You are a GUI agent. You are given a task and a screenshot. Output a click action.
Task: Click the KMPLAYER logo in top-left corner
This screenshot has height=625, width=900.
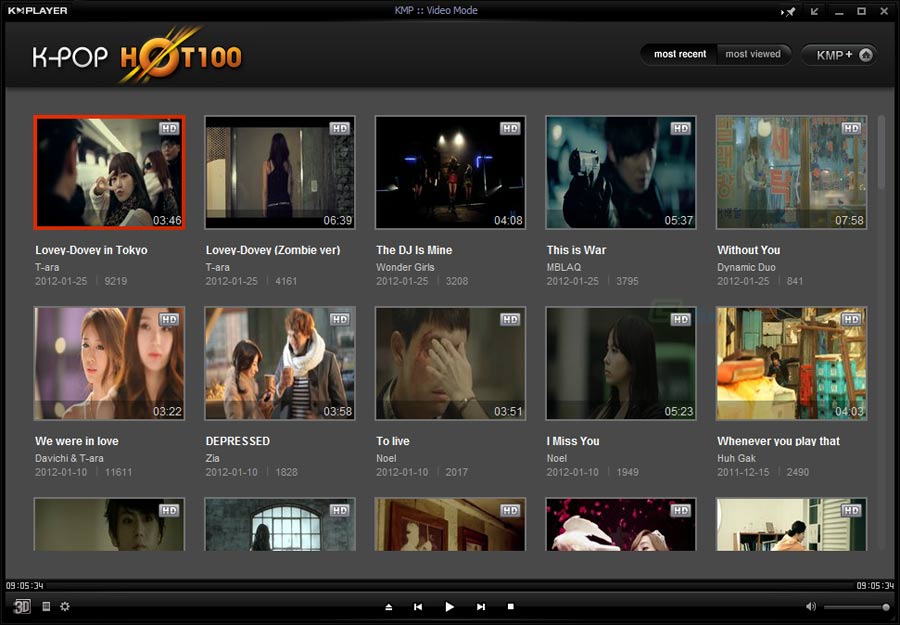(x=37, y=9)
